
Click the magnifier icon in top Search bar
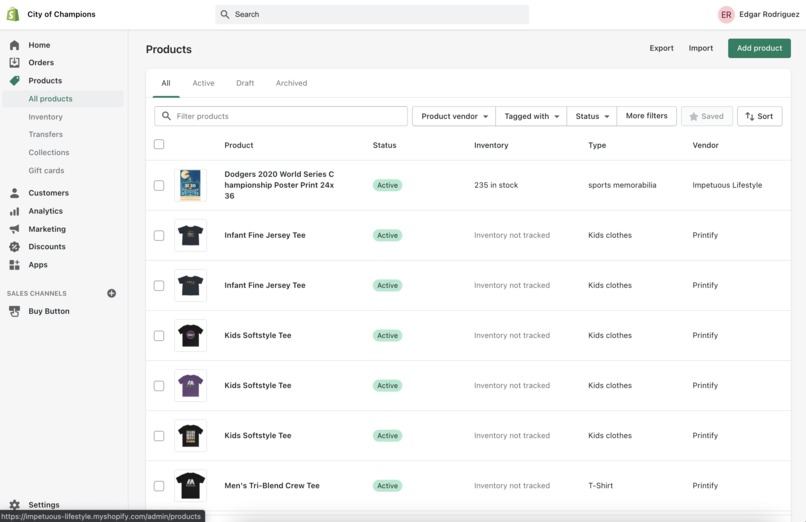click(x=225, y=14)
